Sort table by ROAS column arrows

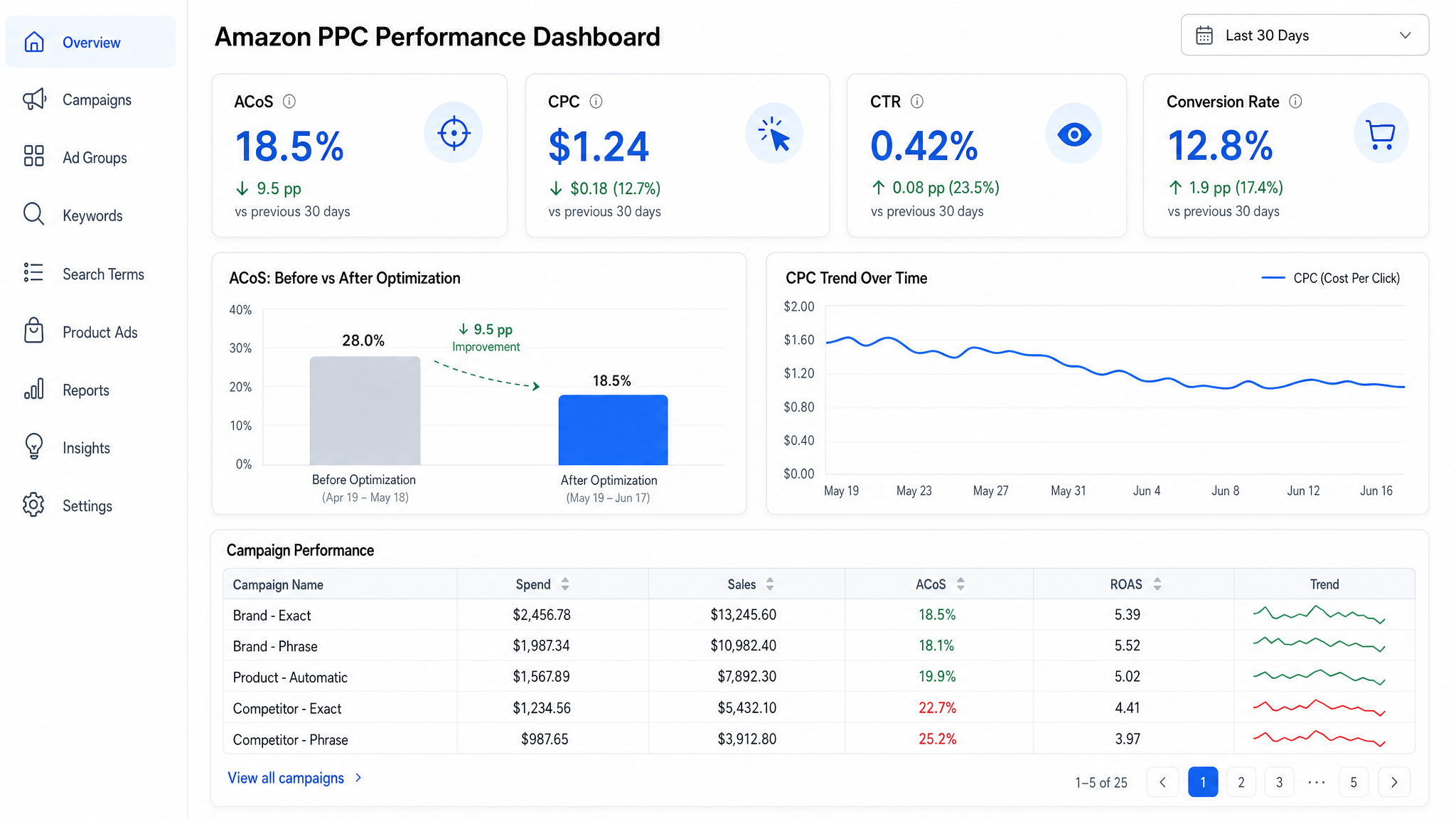1157,584
